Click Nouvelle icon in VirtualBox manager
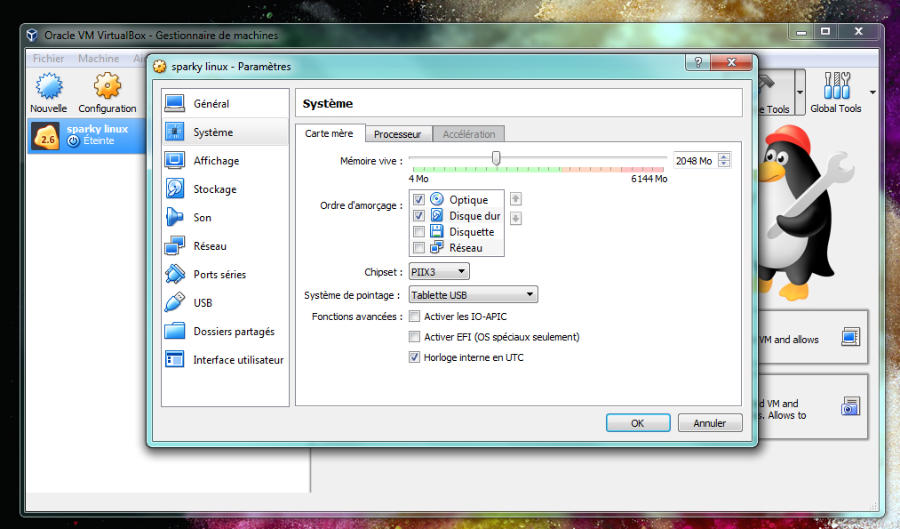The image size is (900, 529). point(49,86)
